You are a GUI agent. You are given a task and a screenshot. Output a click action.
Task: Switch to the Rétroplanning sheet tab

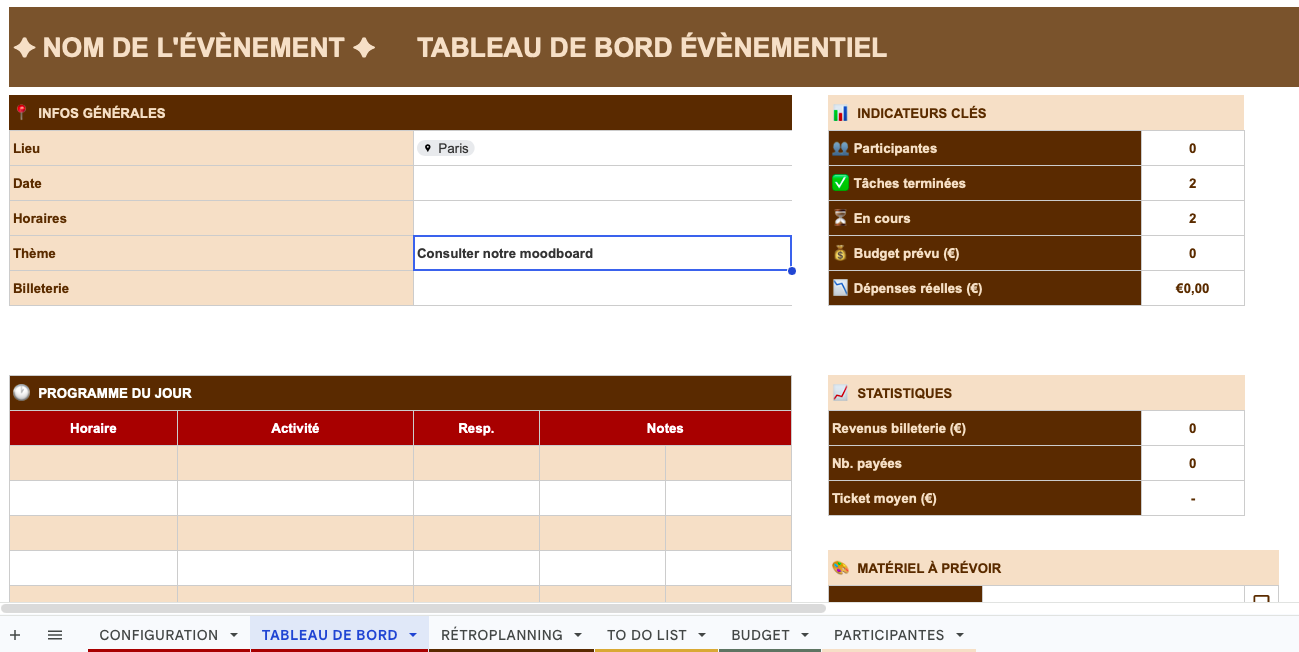501,635
